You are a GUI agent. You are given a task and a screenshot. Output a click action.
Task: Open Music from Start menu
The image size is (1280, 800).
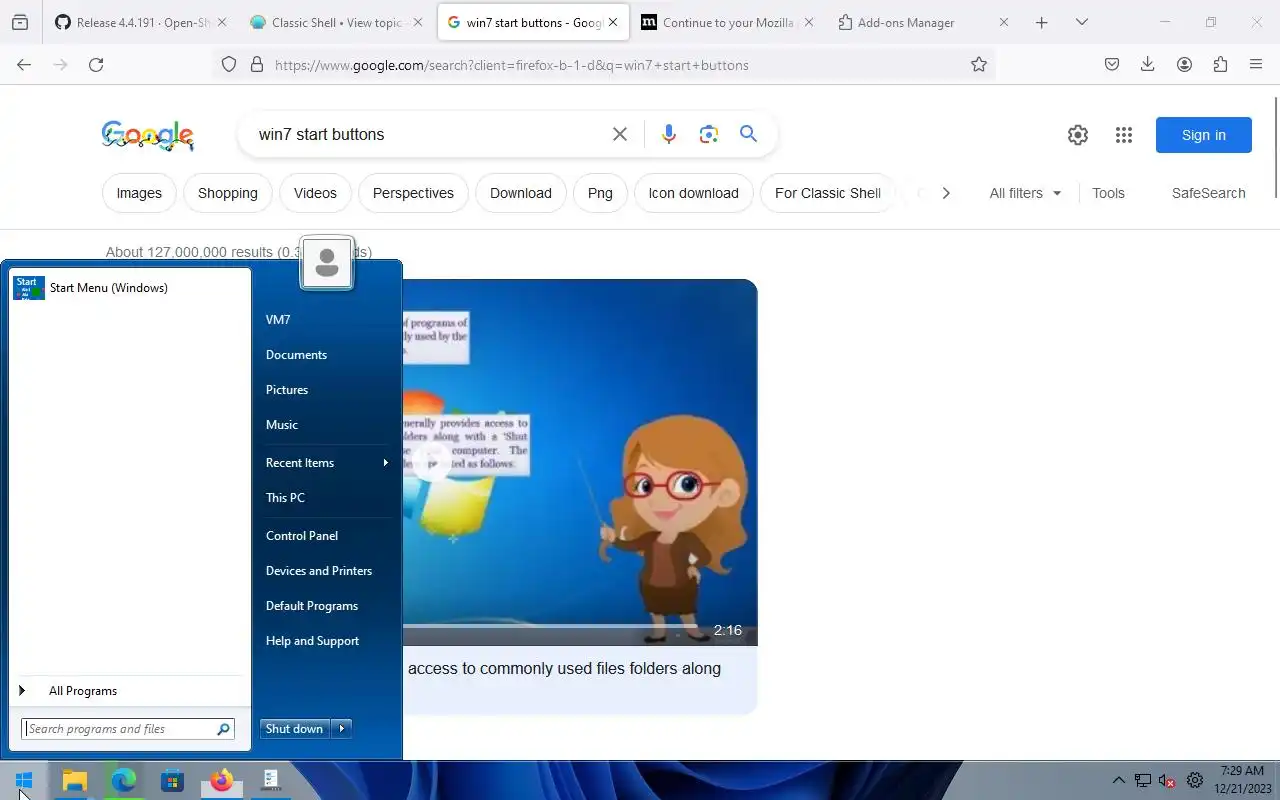click(282, 425)
